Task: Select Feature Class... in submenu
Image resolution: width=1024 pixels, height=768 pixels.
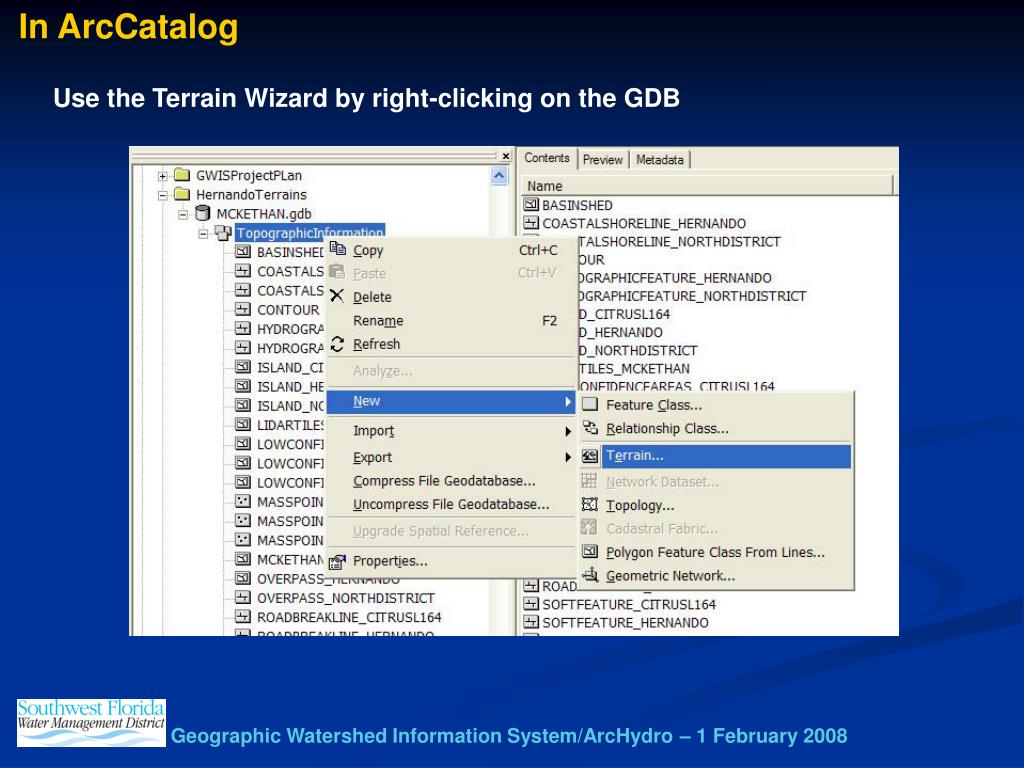Action: tap(716, 405)
